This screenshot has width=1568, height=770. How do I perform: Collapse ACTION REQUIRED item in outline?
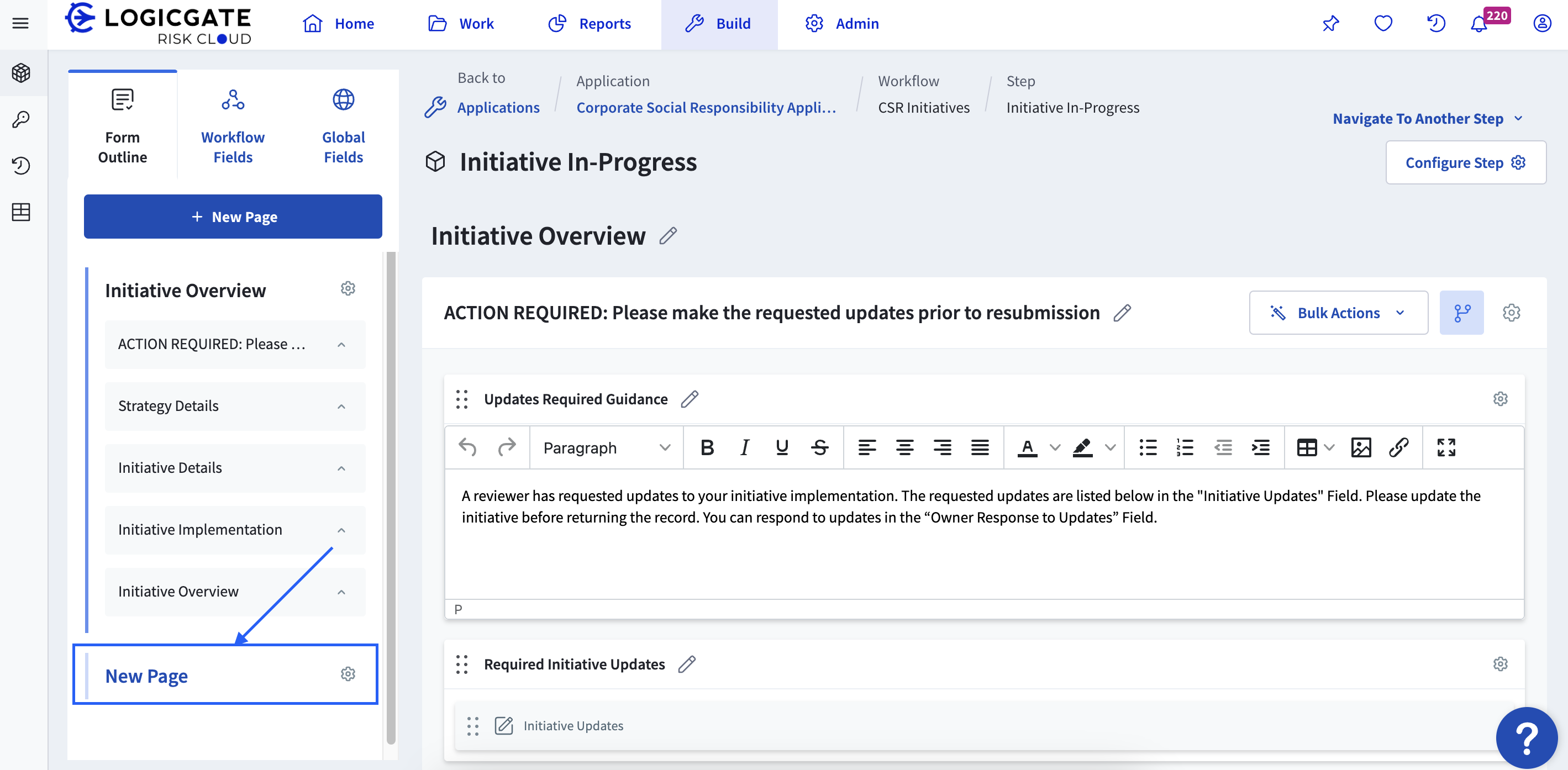[x=341, y=345]
